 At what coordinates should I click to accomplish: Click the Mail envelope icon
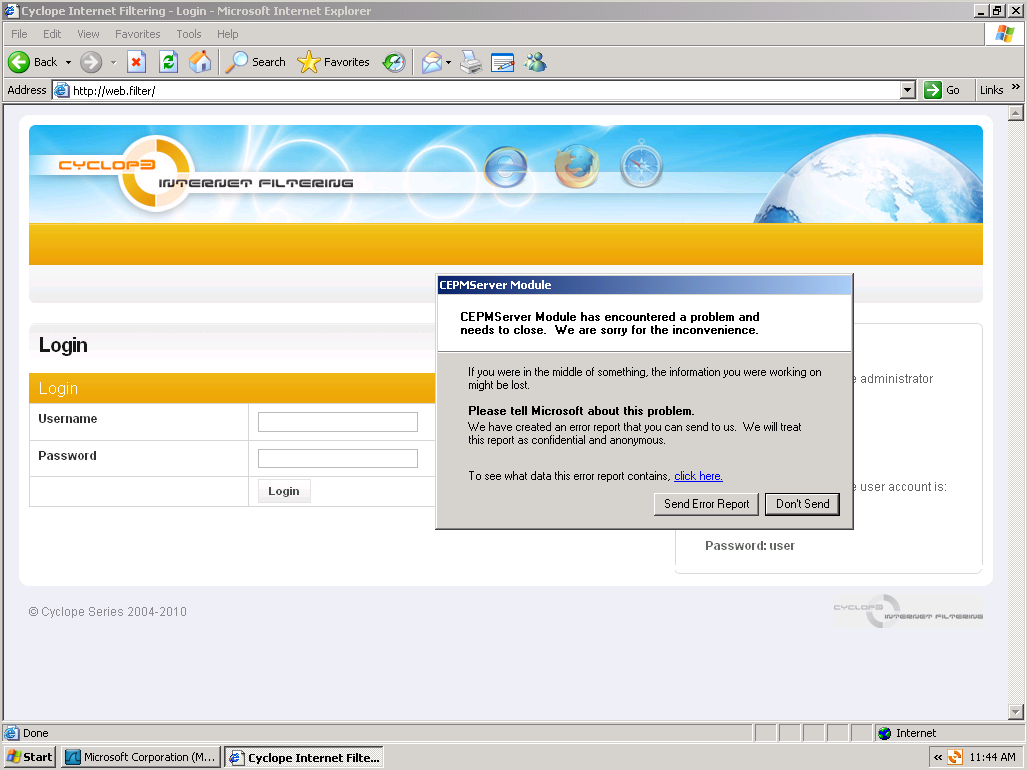432,62
